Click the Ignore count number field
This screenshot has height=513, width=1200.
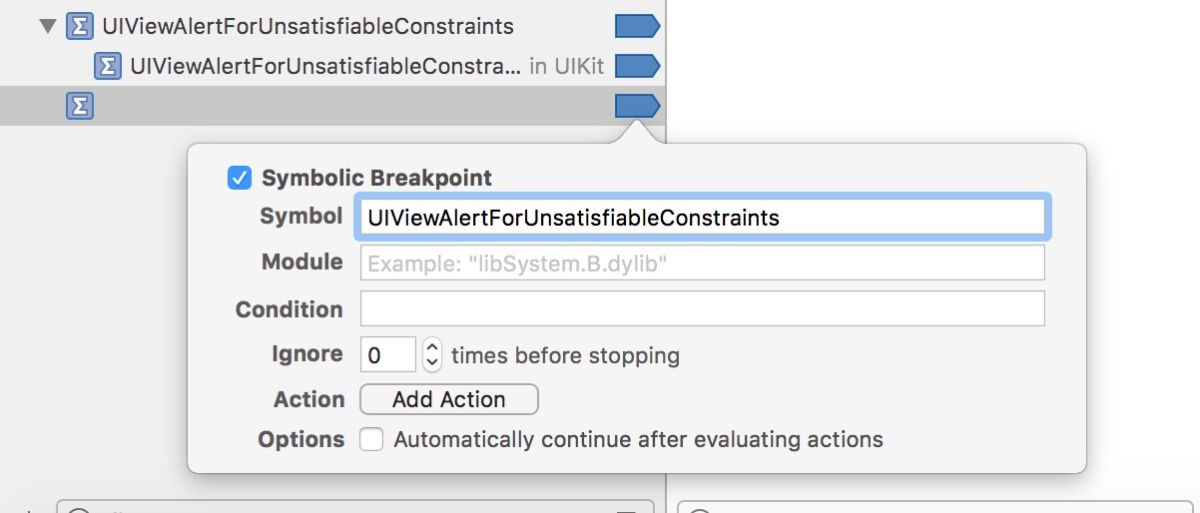coord(387,355)
